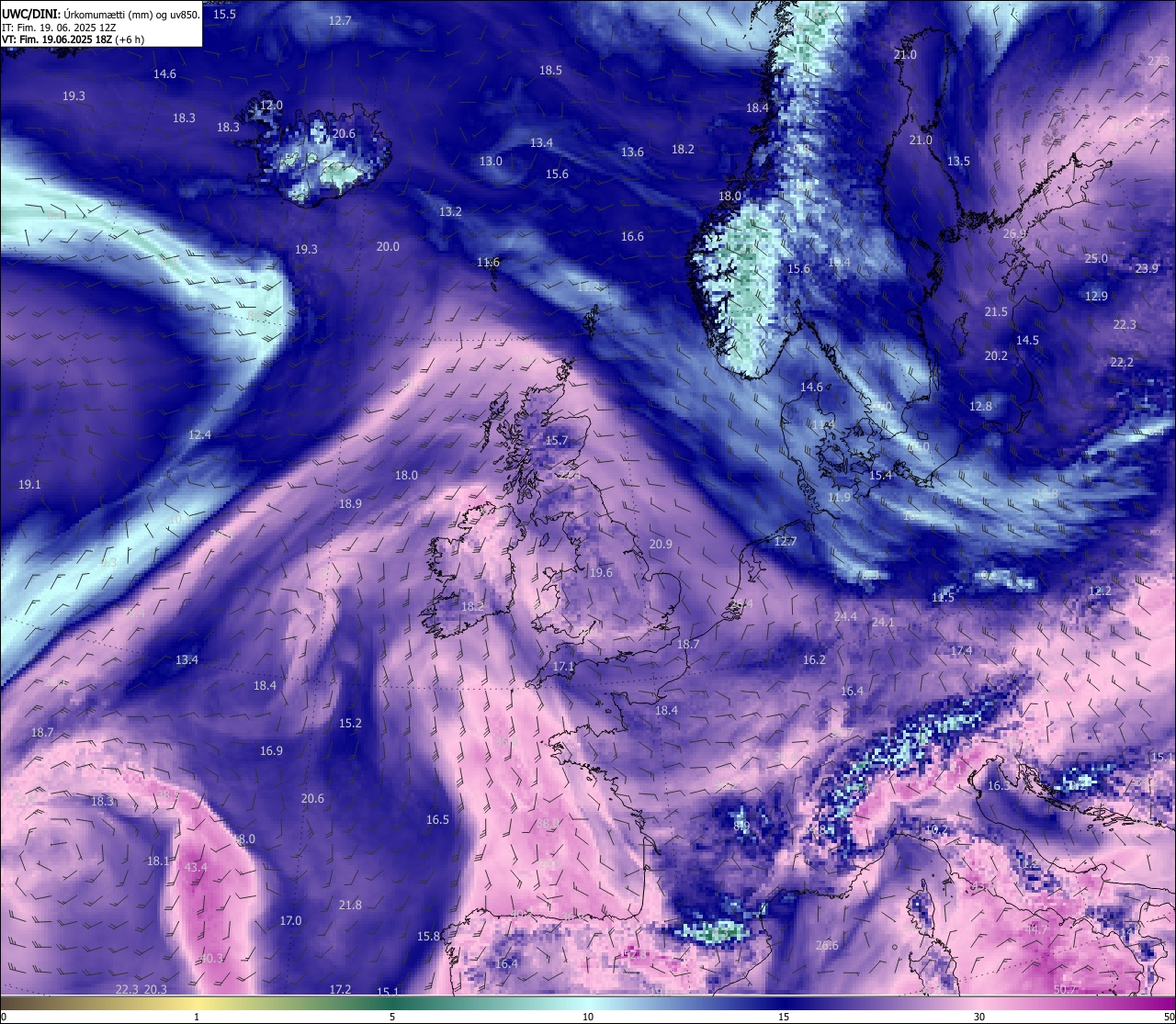The width and height of the screenshot is (1176, 1024).
Task: Click the 20.0 map value
Action: (388, 246)
